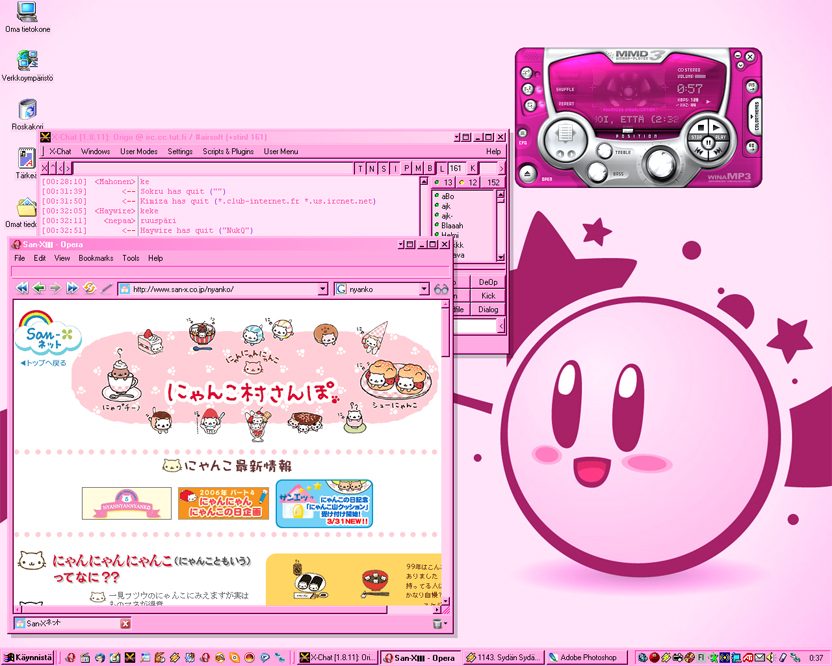
Task: Toggle channel mode N in X-Chat
Action: (x=371, y=168)
